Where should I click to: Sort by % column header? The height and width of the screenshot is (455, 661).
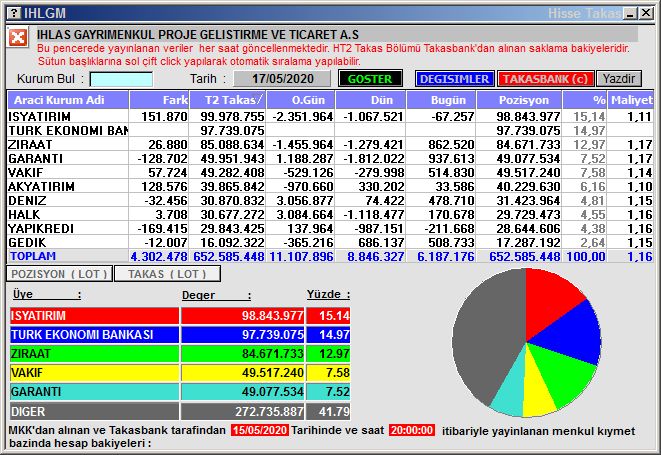pyautogui.click(x=585, y=100)
